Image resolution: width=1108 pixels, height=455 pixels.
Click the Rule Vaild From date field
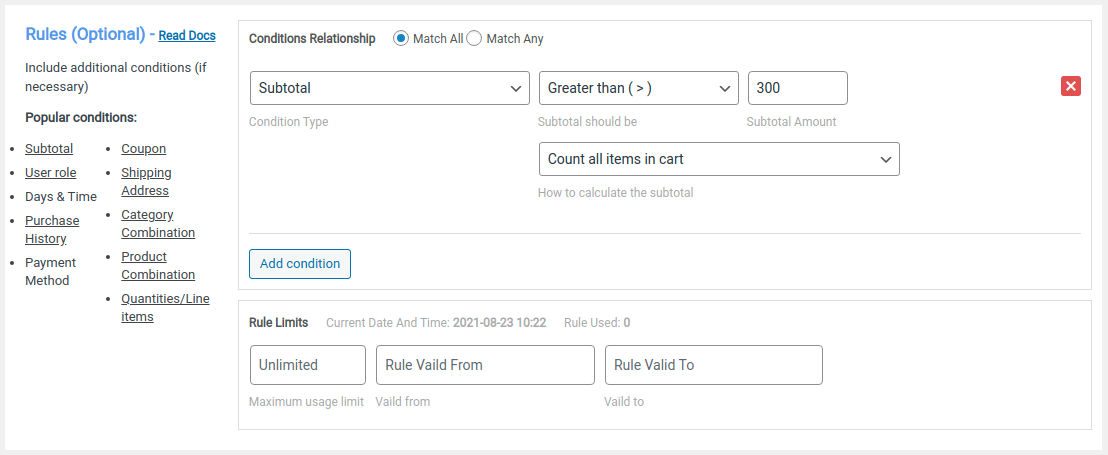[484, 365]
